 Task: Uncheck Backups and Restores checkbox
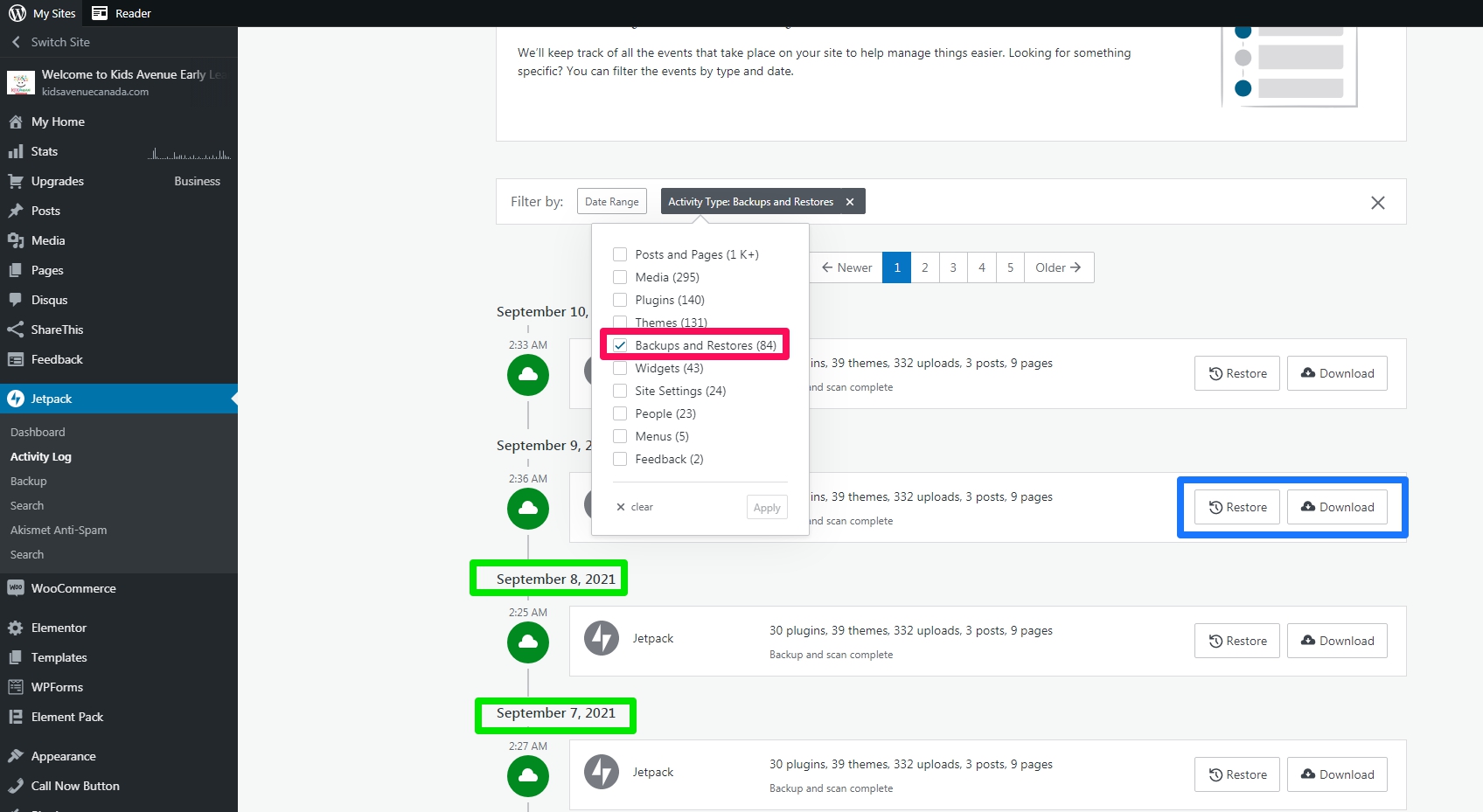(620, 345)
